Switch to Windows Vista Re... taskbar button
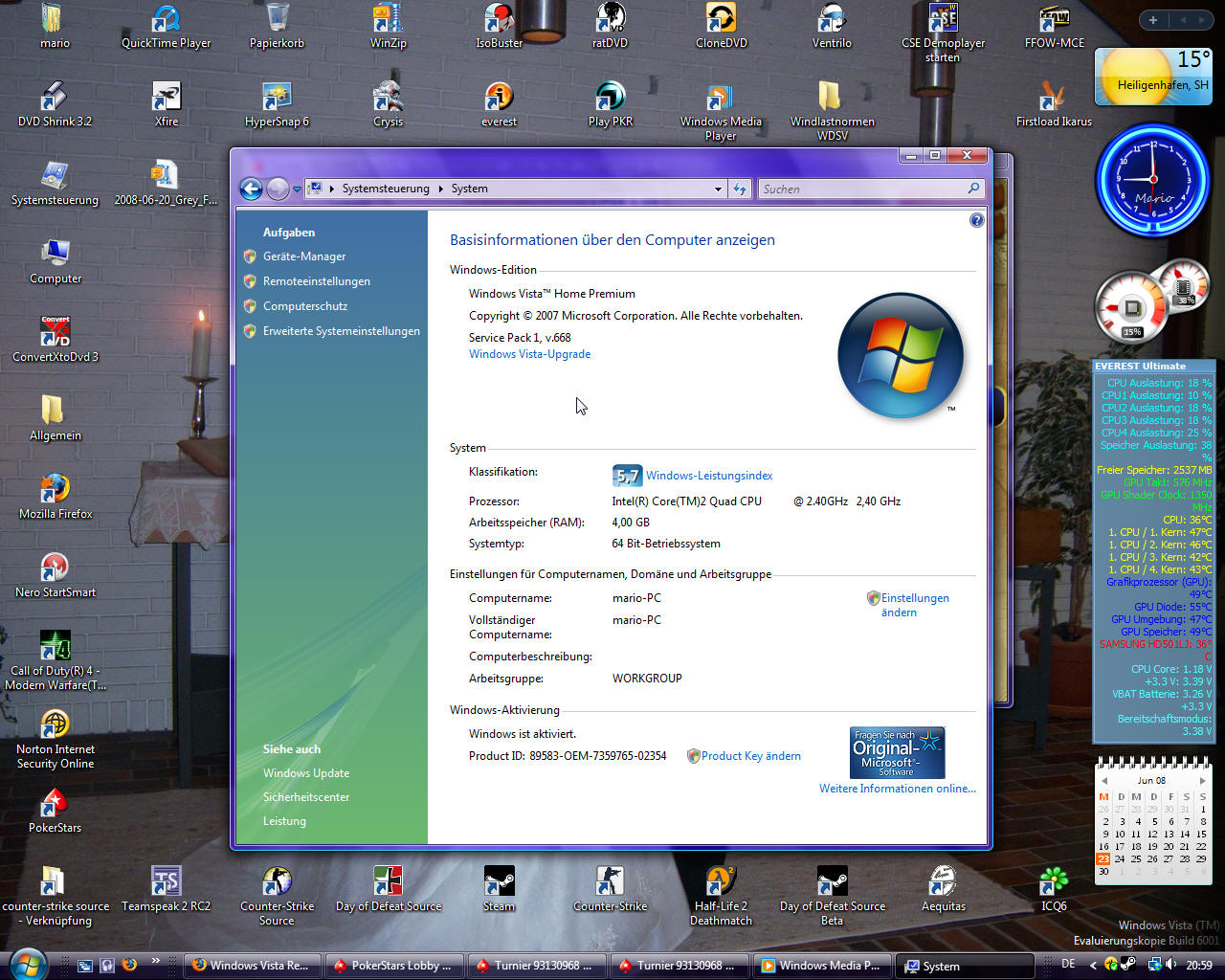Viewport: 1225px width, 980px height. [251, 966]
